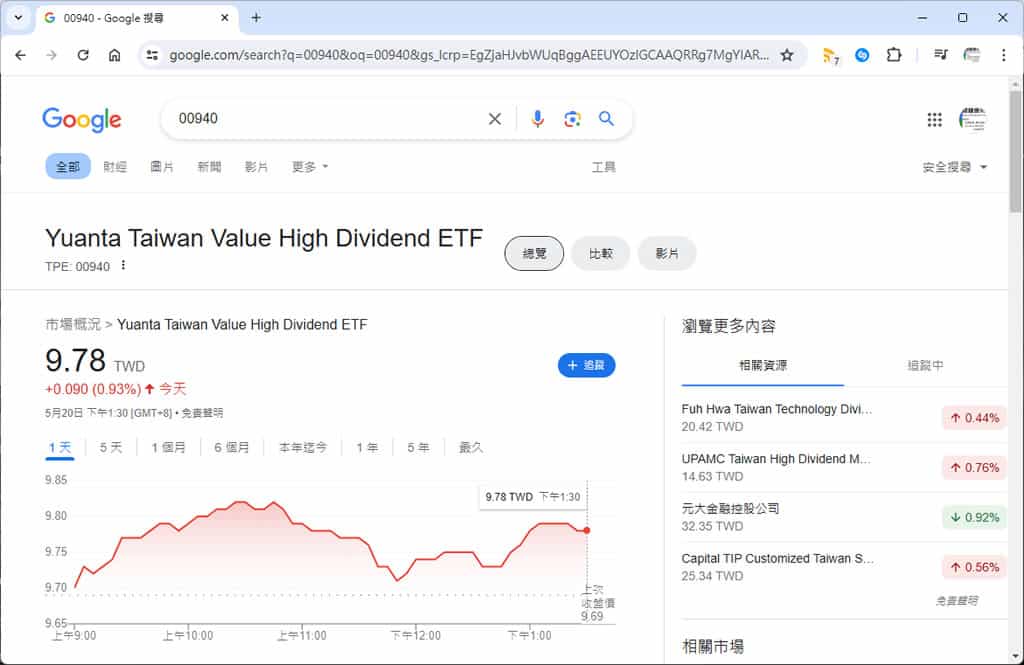
Task: Open Capital TIP Customized Taiwan S... row
Action: [x=844, y=567]
